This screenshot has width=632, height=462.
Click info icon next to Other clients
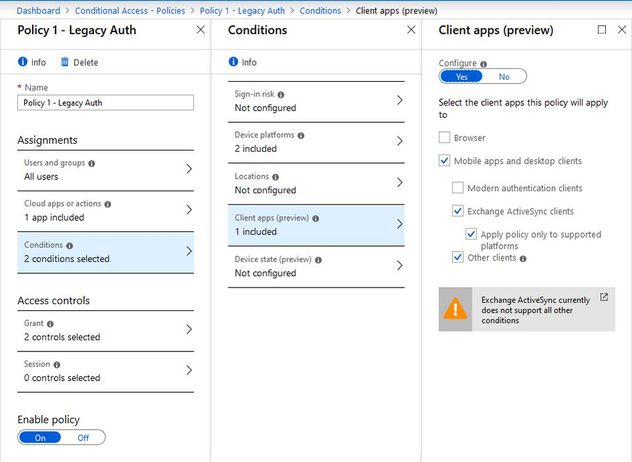[x=523, y=258]
